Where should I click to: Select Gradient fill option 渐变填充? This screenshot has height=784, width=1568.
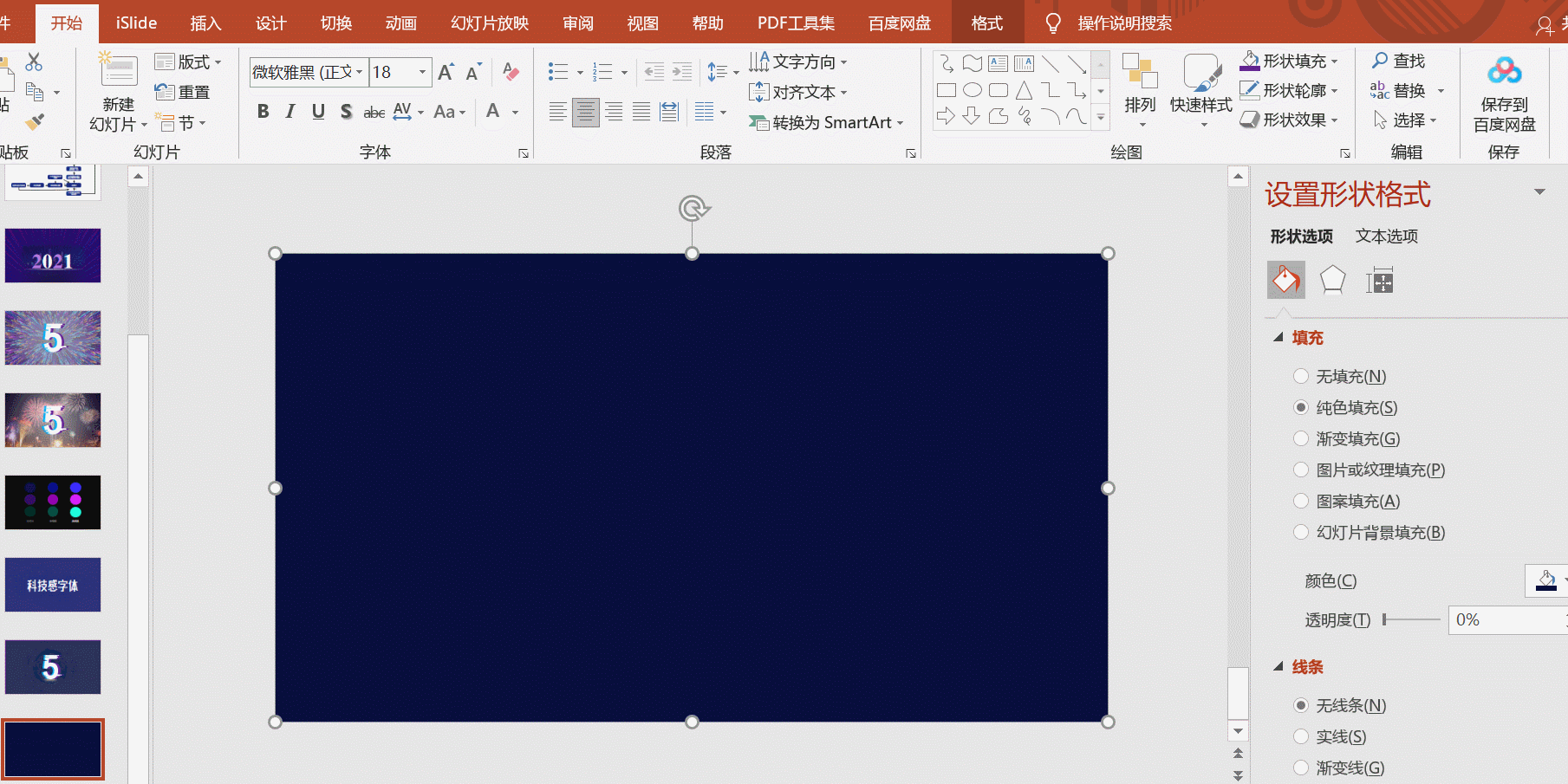pos(1301,438)
